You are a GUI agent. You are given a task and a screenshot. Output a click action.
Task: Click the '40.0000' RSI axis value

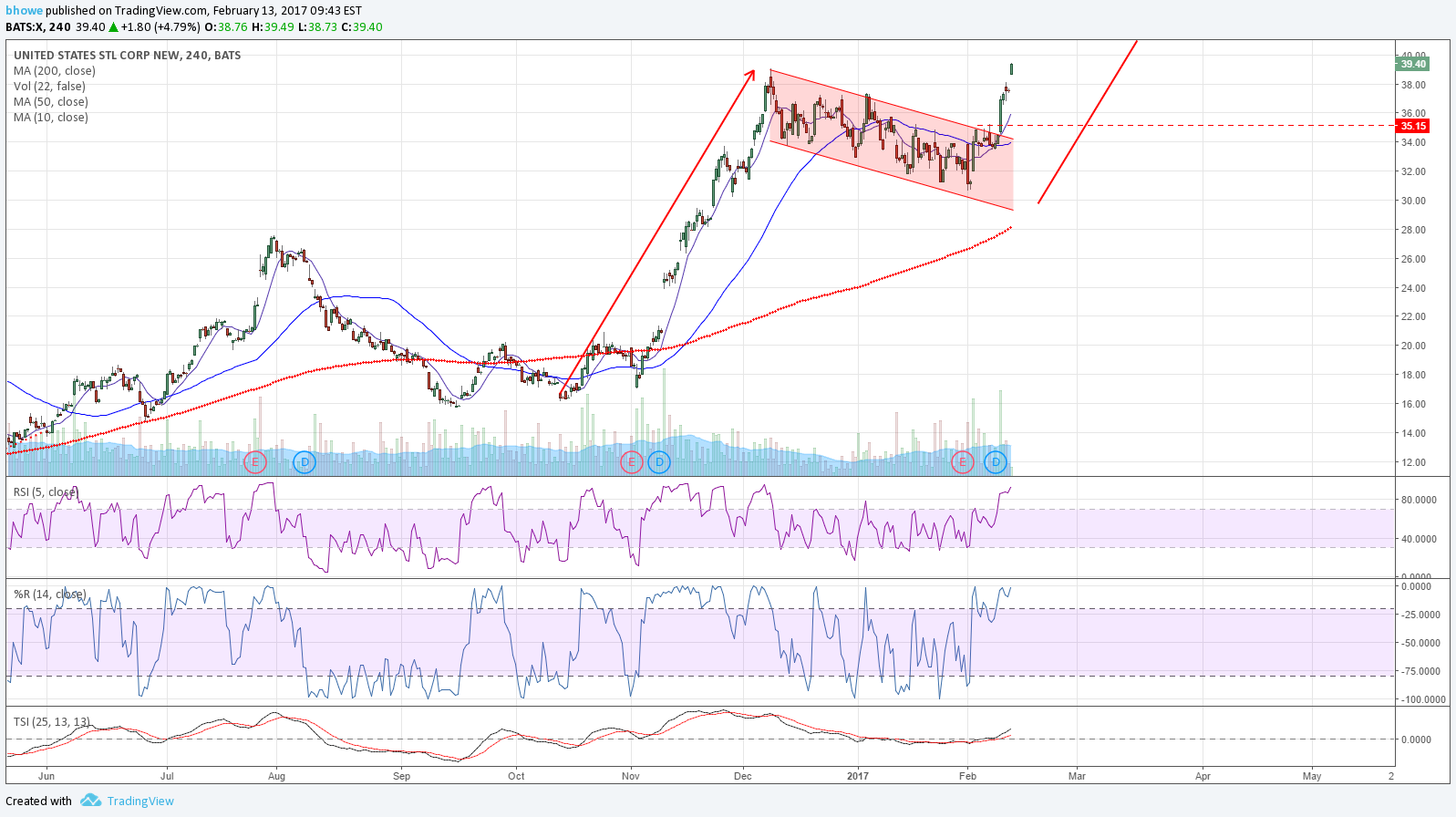click(1419, 539)
